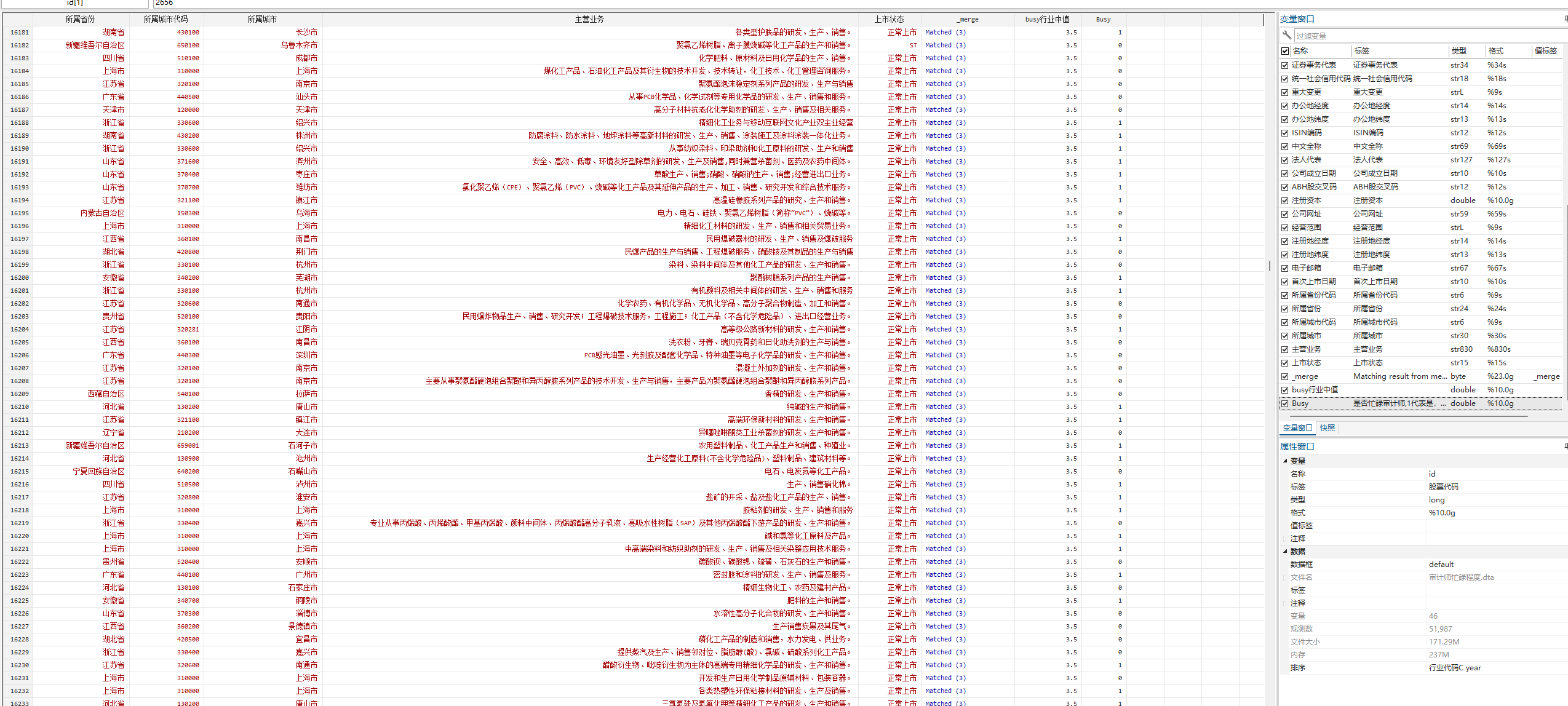This screenshot has height=706, width=1568.
Task: Sort variables by 类型 column header
Action: tap(1459, 51)
